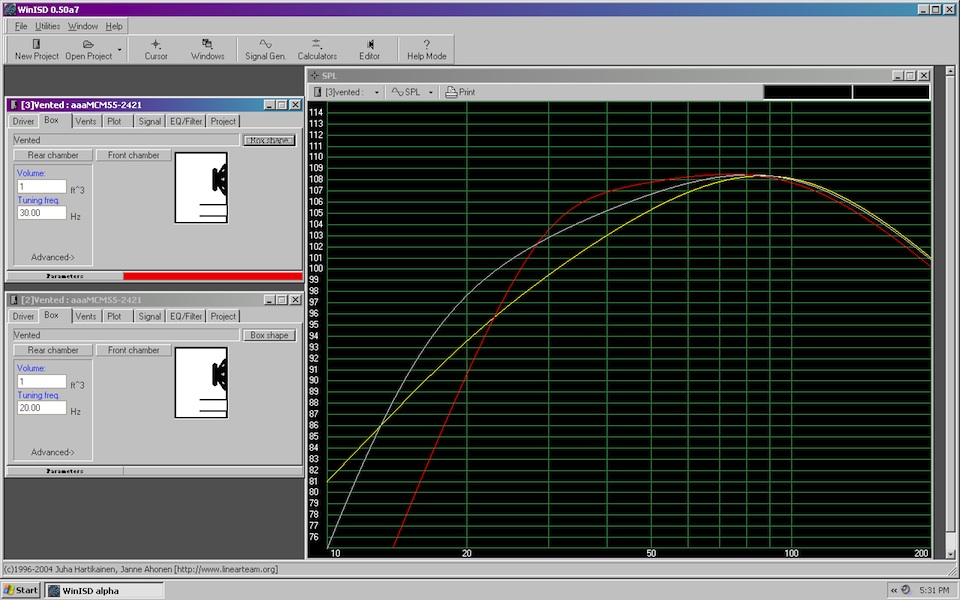Expand Advanced options in project [2]

53,452
